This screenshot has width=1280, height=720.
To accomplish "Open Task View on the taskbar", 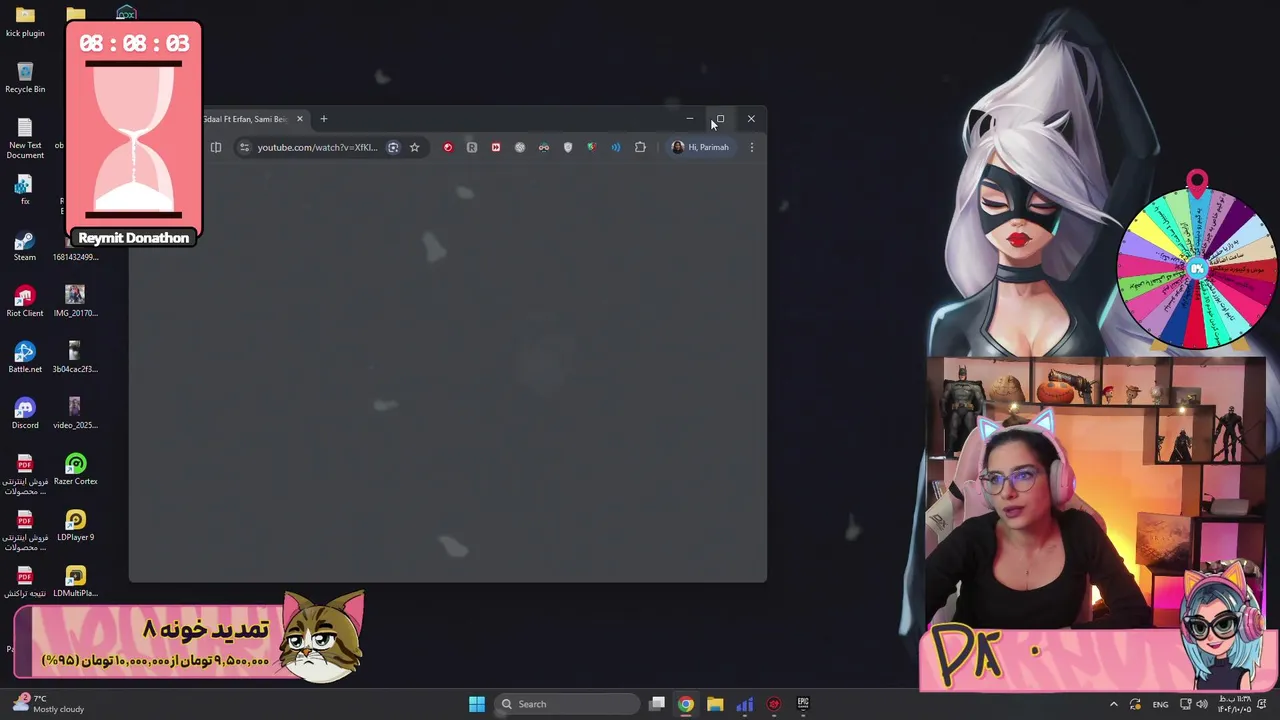I will tap(657, 704).
